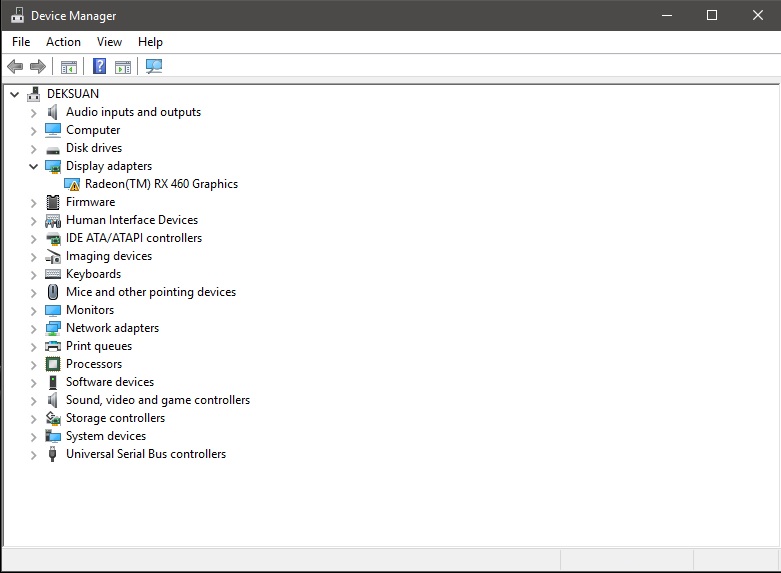781x573 pixels.
Task: Expand the Processors category
Action: [33, 365]
